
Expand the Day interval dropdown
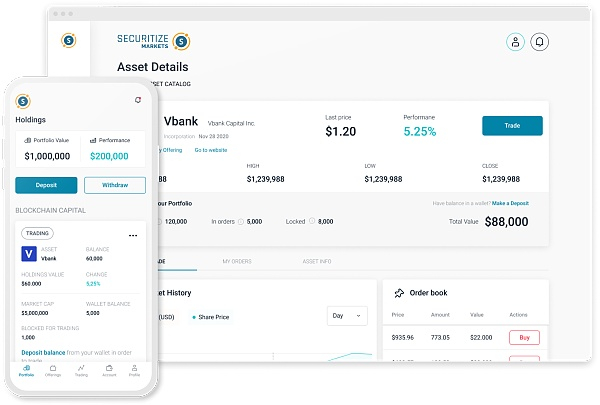click(x=347, y=316)
